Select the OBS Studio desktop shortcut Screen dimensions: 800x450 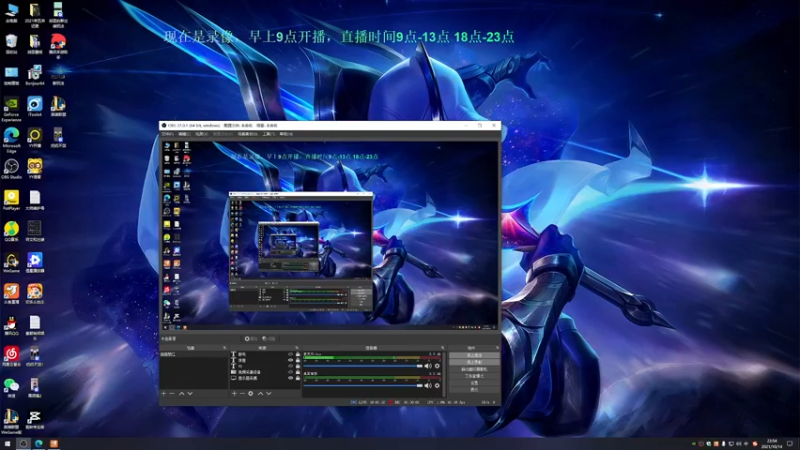pyautogui.click(x=11, y=169)
